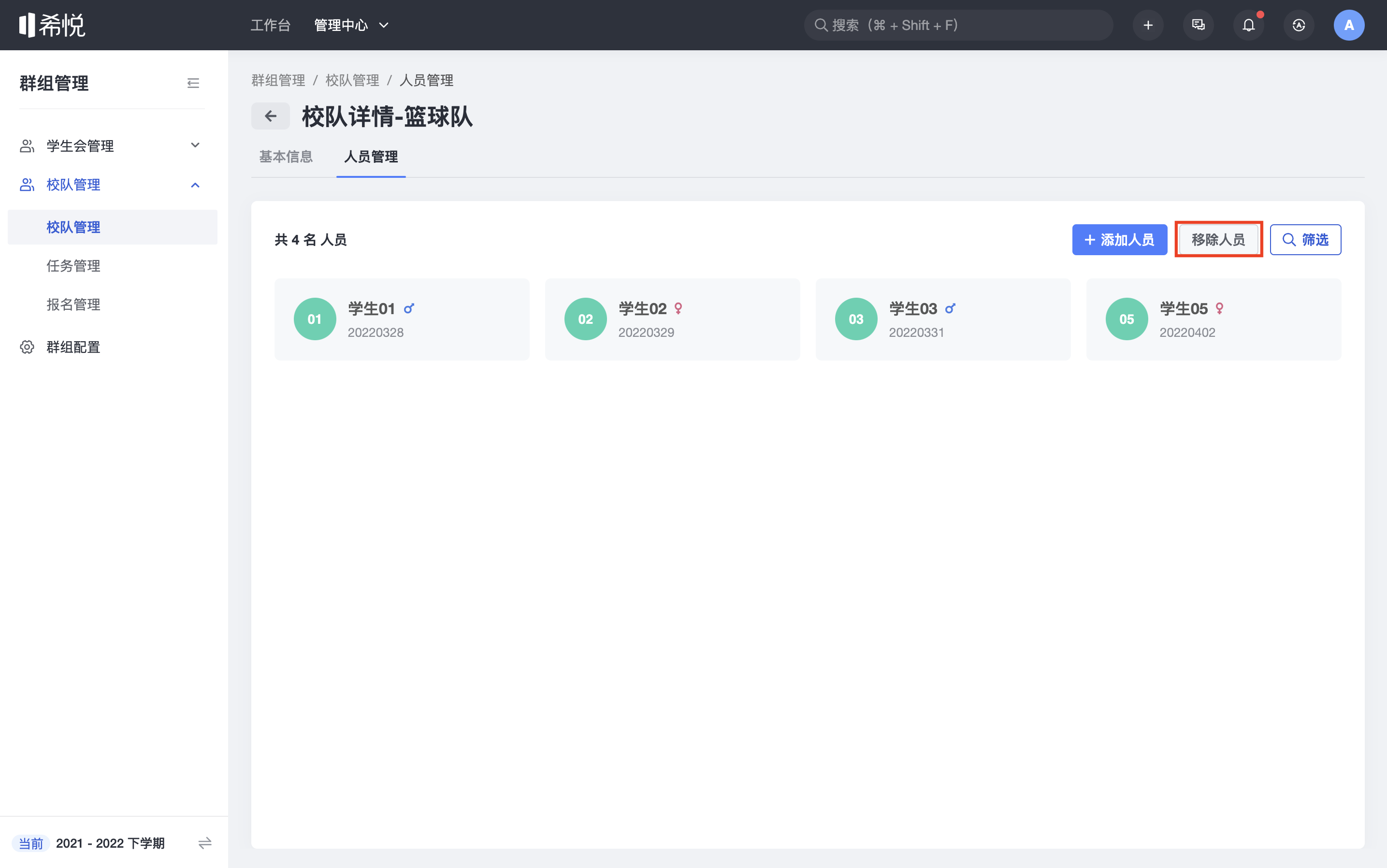Click the student ID 20220402
The width and height of the screenshot is (1387, 868).
[1187, 333]
